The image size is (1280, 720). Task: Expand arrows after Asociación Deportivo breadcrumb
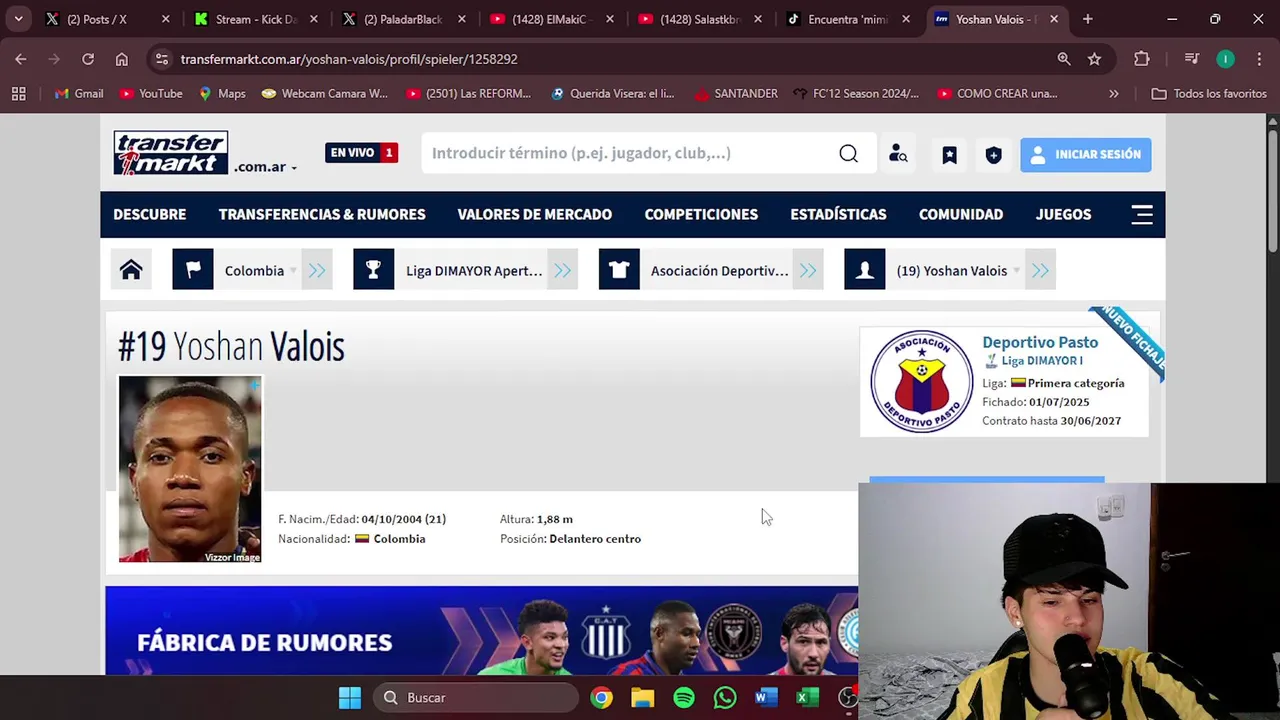coord(808,271)
